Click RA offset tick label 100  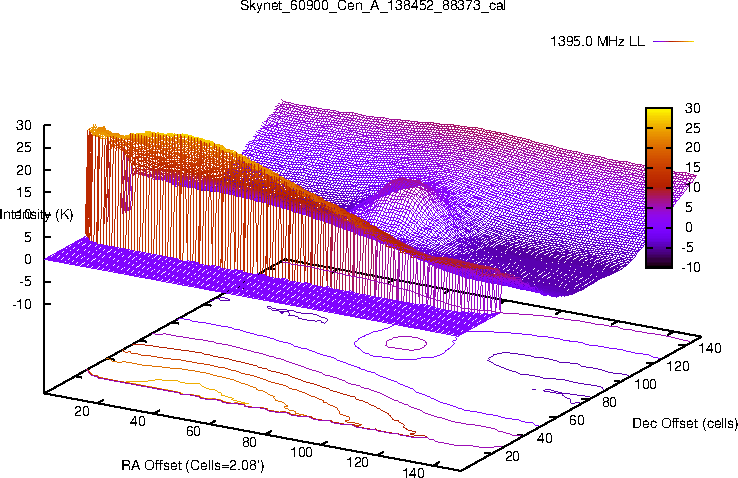tap(301, 452)
